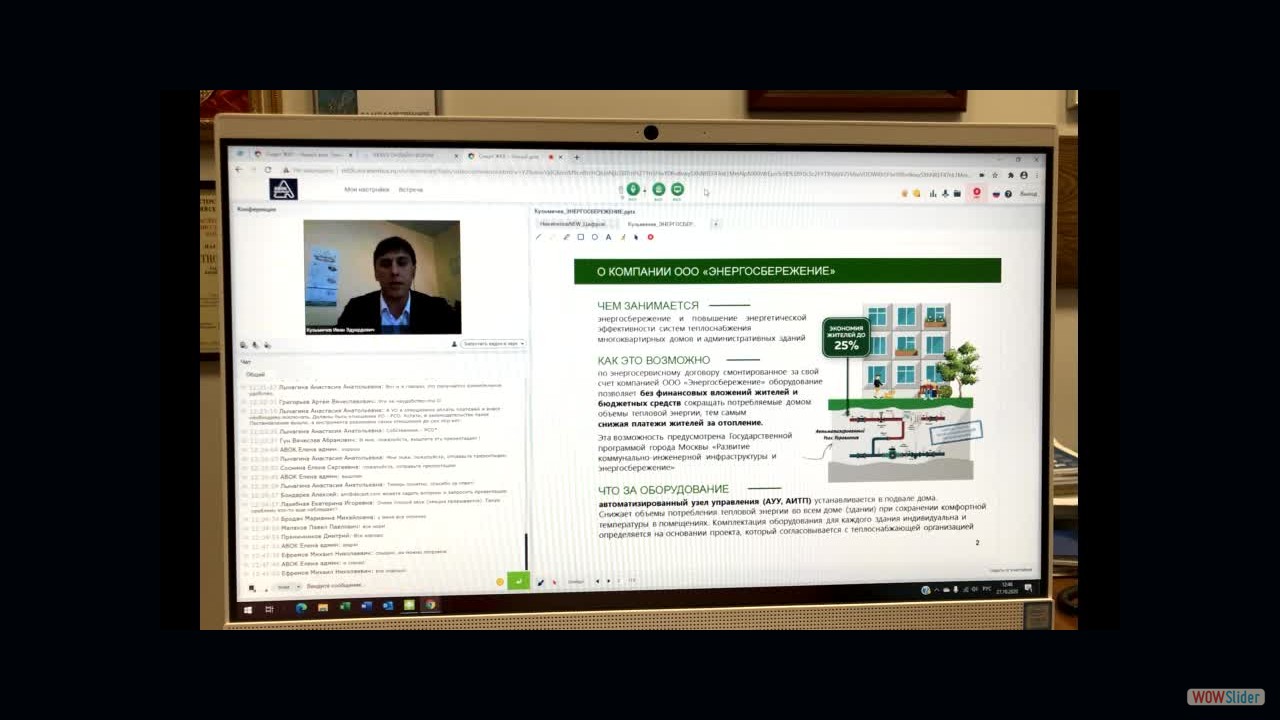1280x720 pixels.
Task: Open the Windows notification center icon
Action: pos(1028,587)
